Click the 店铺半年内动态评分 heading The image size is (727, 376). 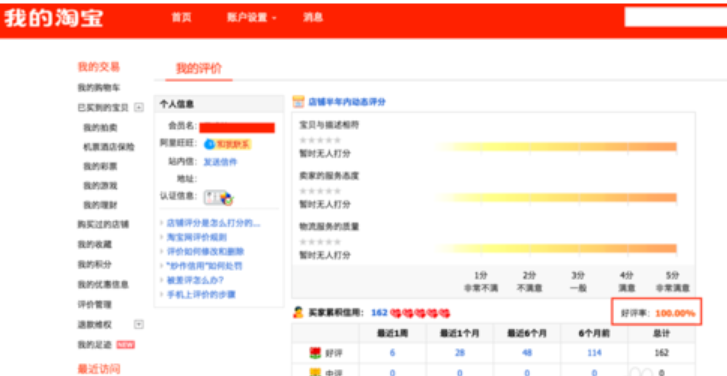[x=347, y=102]
